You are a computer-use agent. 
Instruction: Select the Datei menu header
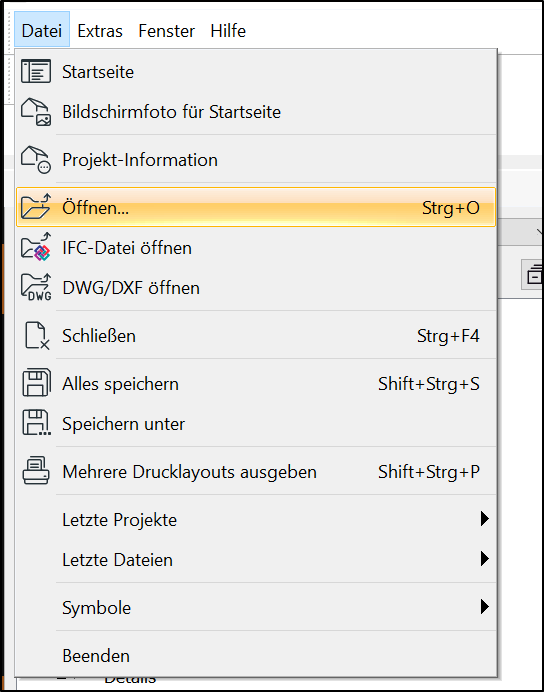(42, 30)
